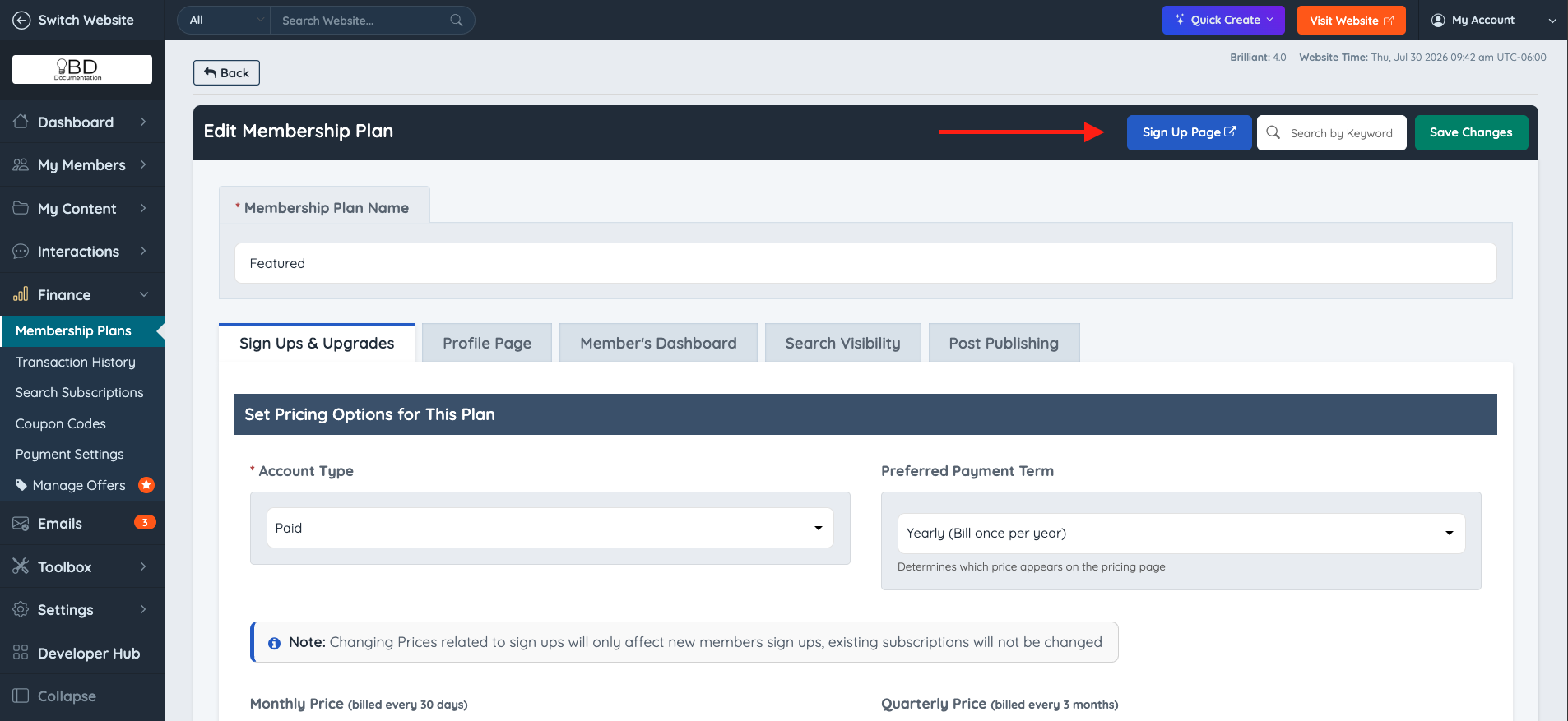This screenshot has height=721, width=1568.
Task: Click the Settings gear icon
Action: pyautogui.click(x=21, y=609)
